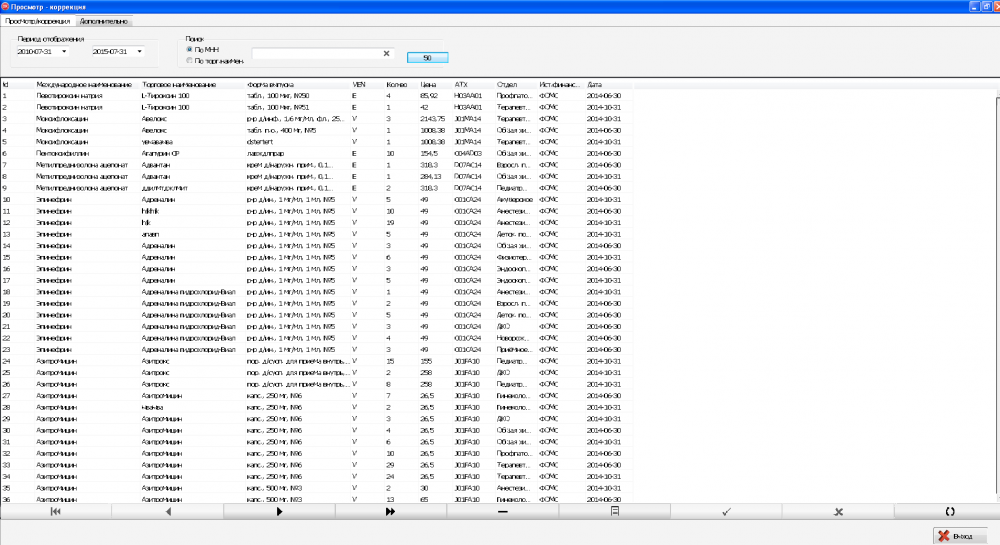Select 'Новорож...' department cell in row 22

(x=513, y=338)
